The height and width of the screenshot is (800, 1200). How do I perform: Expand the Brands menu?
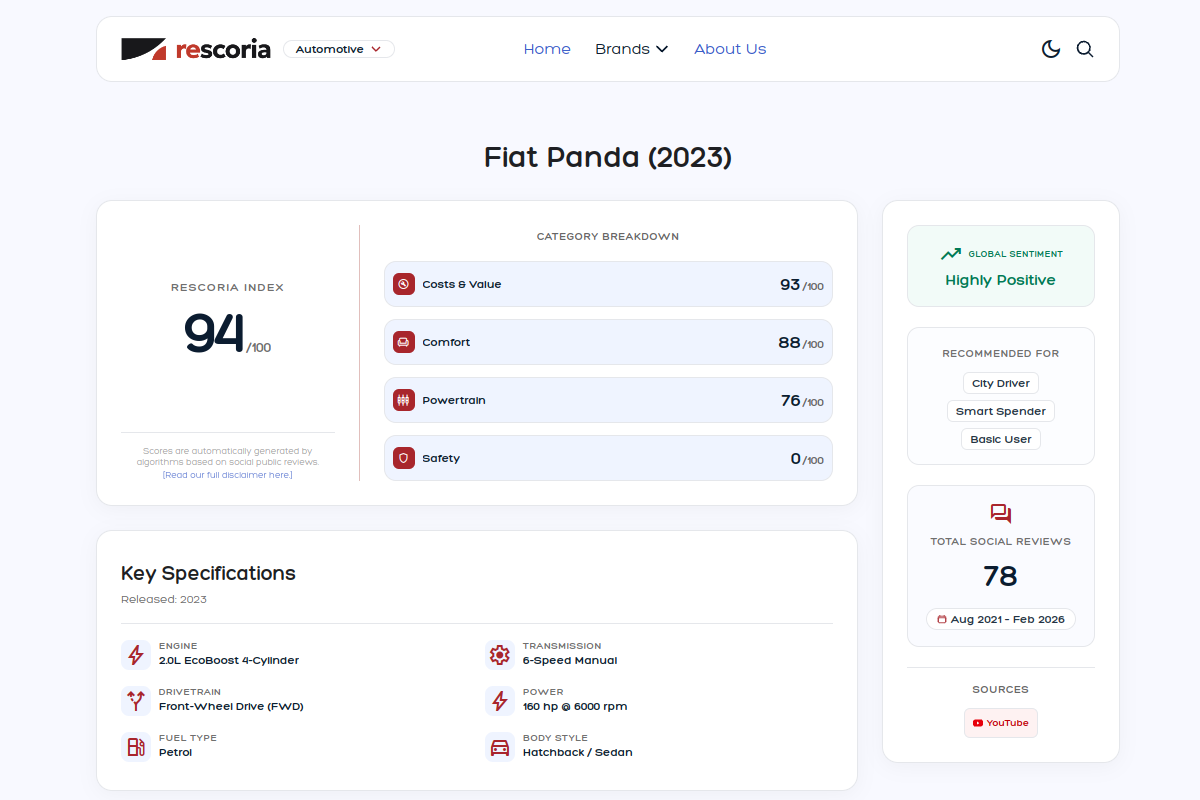pos(632,49)
